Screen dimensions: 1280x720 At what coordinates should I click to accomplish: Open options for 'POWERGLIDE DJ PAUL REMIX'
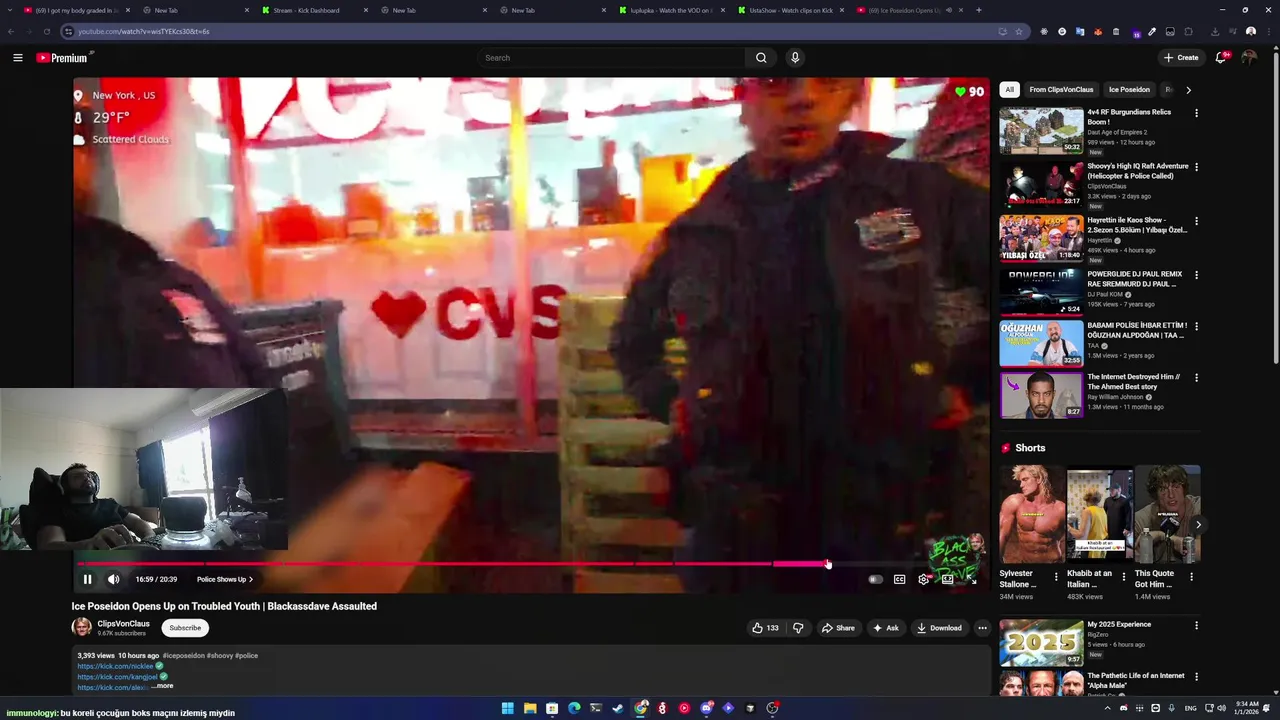click(x=1196, y=275)
